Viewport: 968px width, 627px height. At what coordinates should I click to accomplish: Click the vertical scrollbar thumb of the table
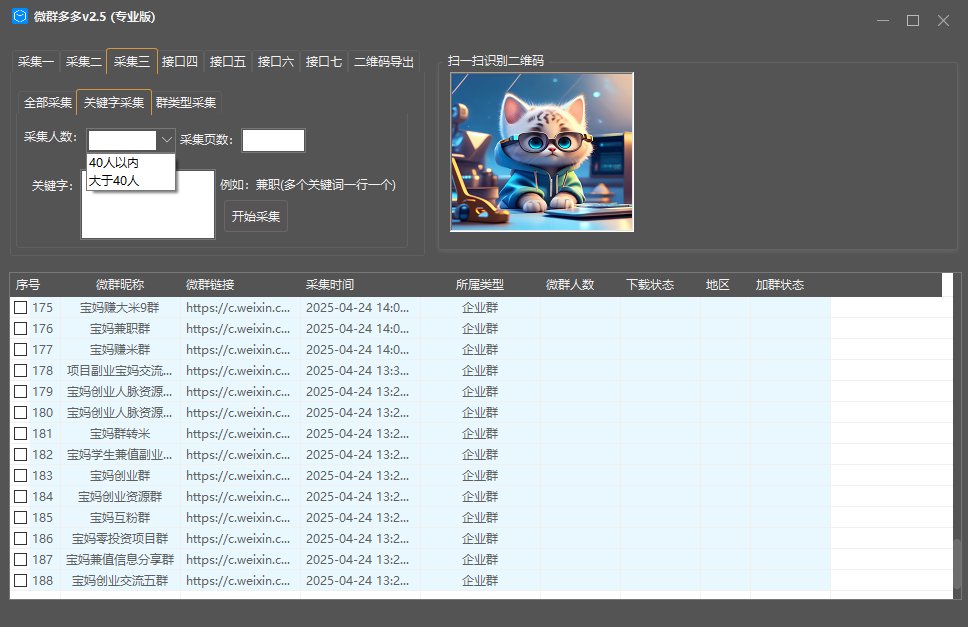(x=957, y=565)
